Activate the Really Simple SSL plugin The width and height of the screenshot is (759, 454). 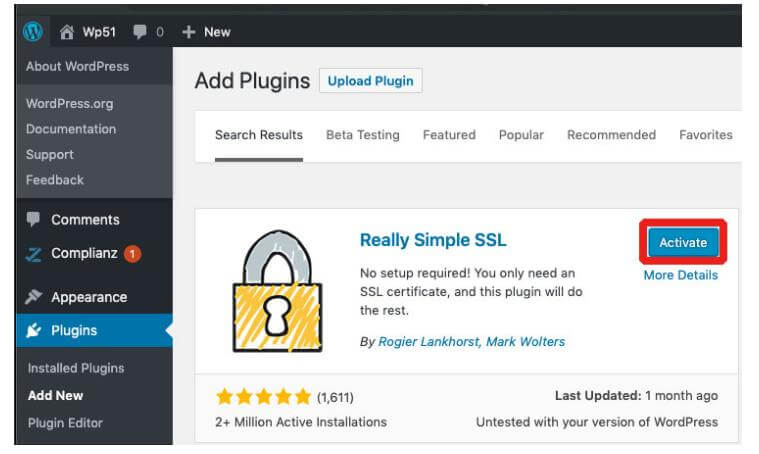tap(683, 242)
